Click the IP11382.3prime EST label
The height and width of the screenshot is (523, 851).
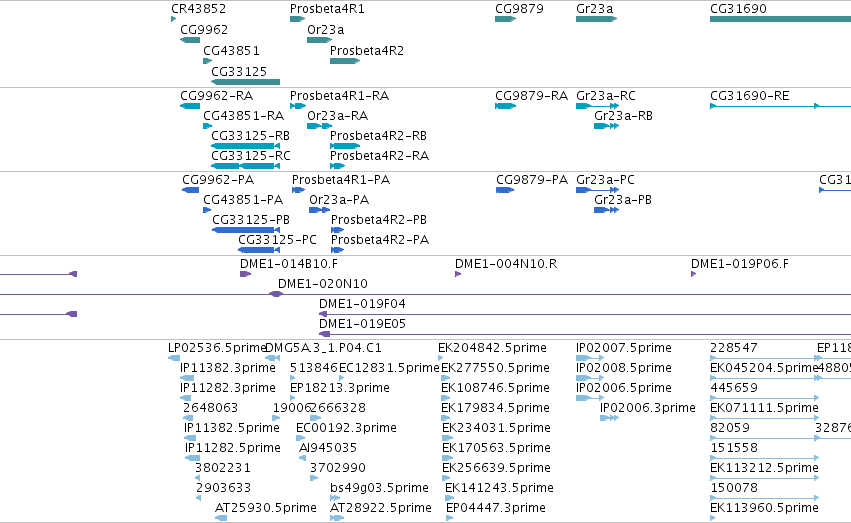pyautogui.click(x=228, y=368)
